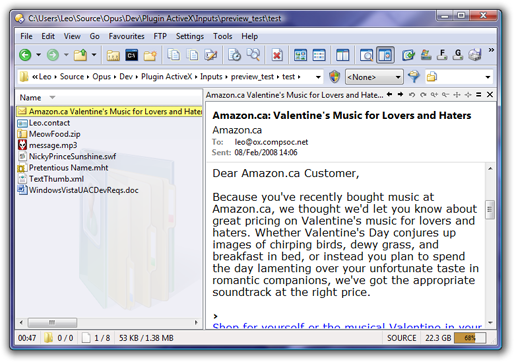Image resolution: width=514 pixels, height=362 pixels.
Task: Open the command prompt icon
Action: pyautogui.click(x=132, y=55)
